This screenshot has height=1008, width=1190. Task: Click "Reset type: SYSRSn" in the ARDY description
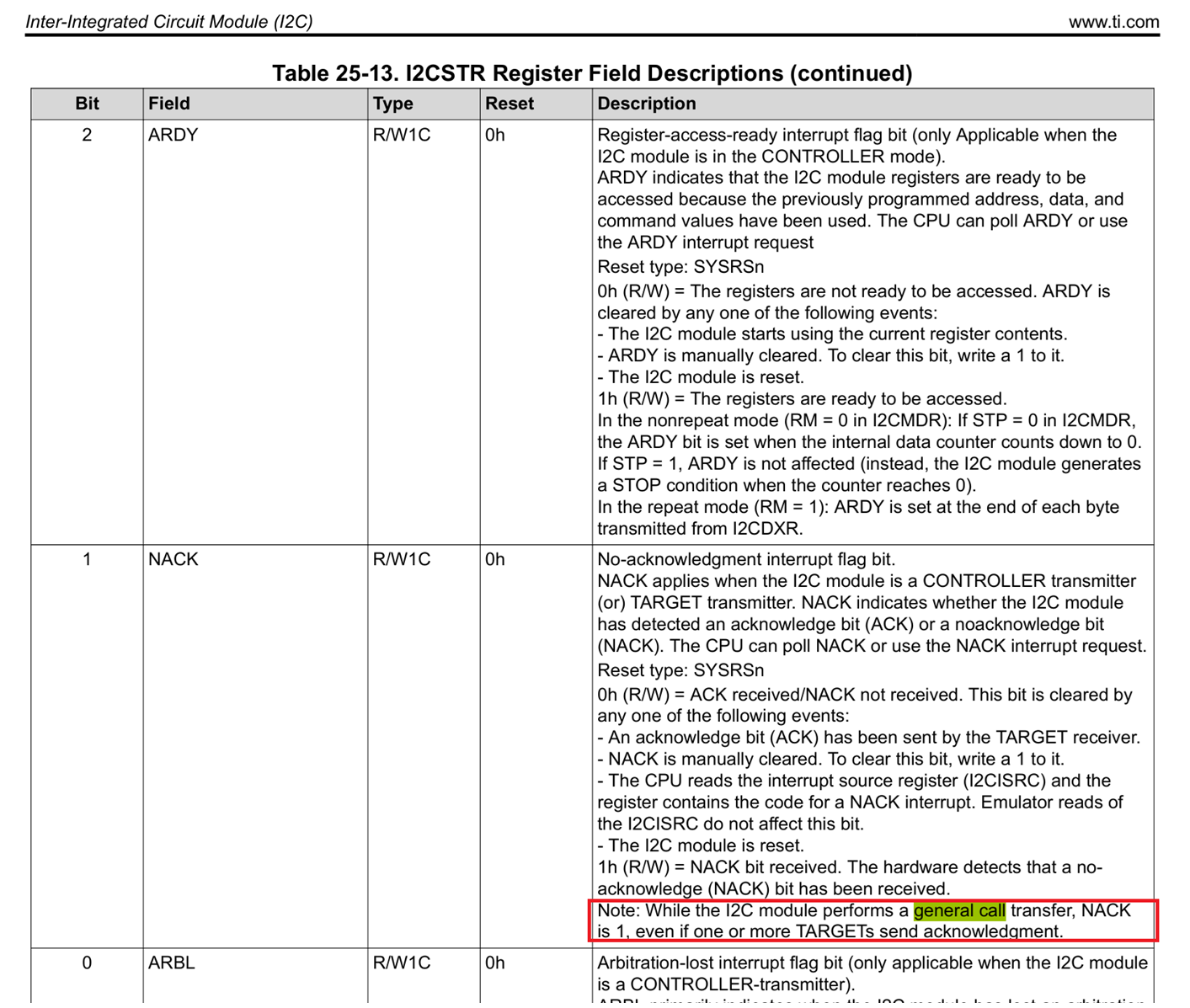pos(680,267)
